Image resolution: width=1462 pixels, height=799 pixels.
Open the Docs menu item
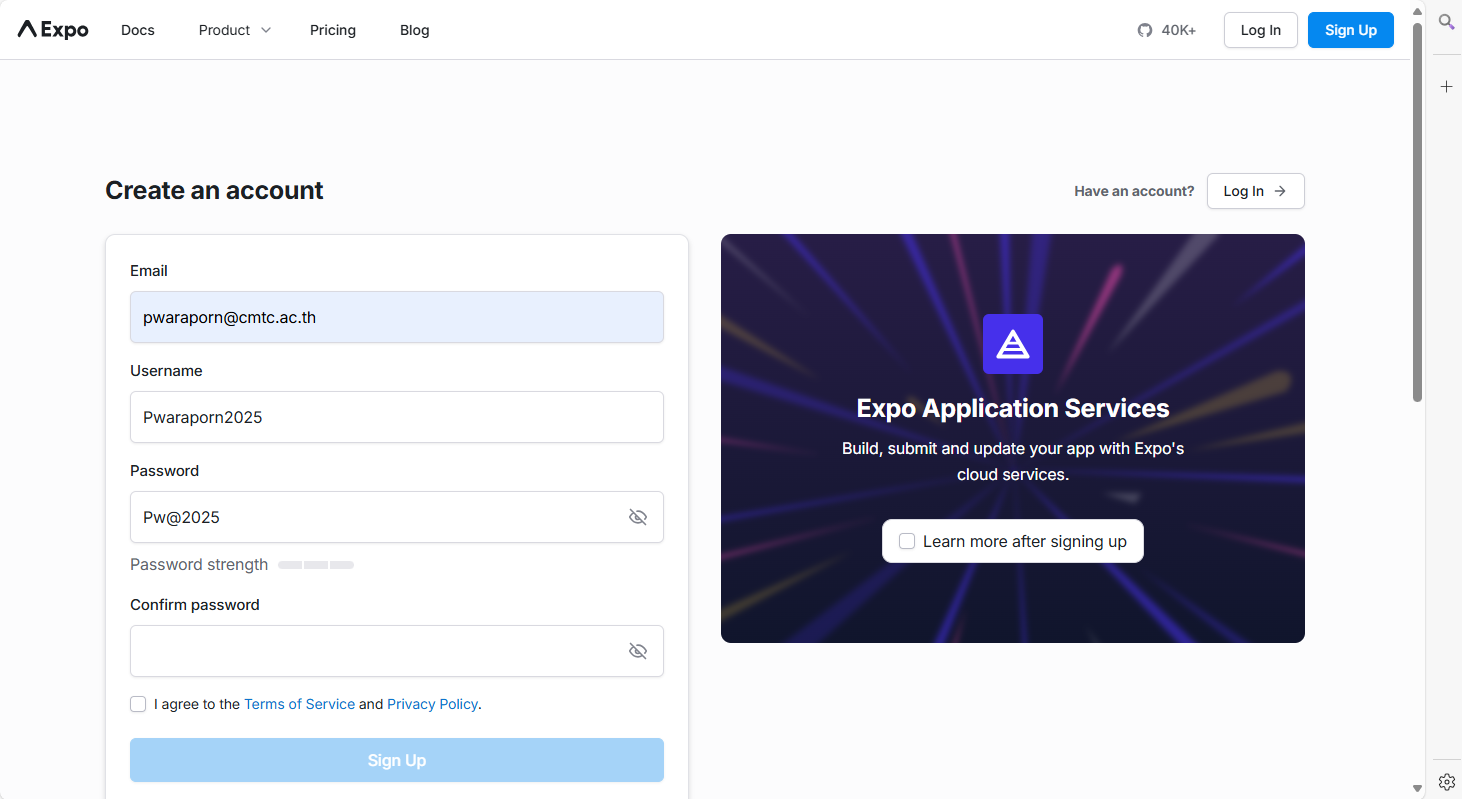tap(138, 30)
